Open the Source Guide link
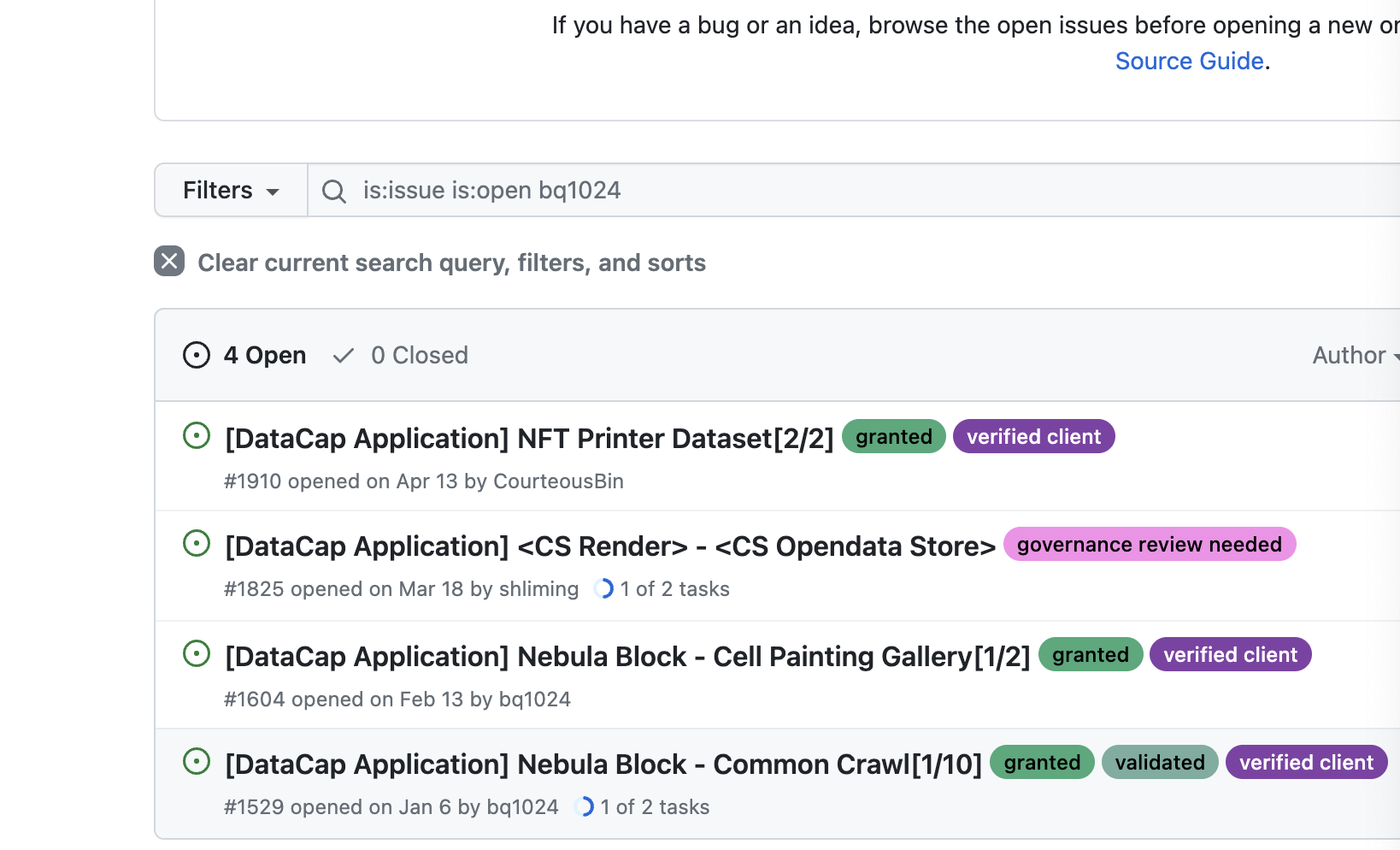 pos(1189,61)
